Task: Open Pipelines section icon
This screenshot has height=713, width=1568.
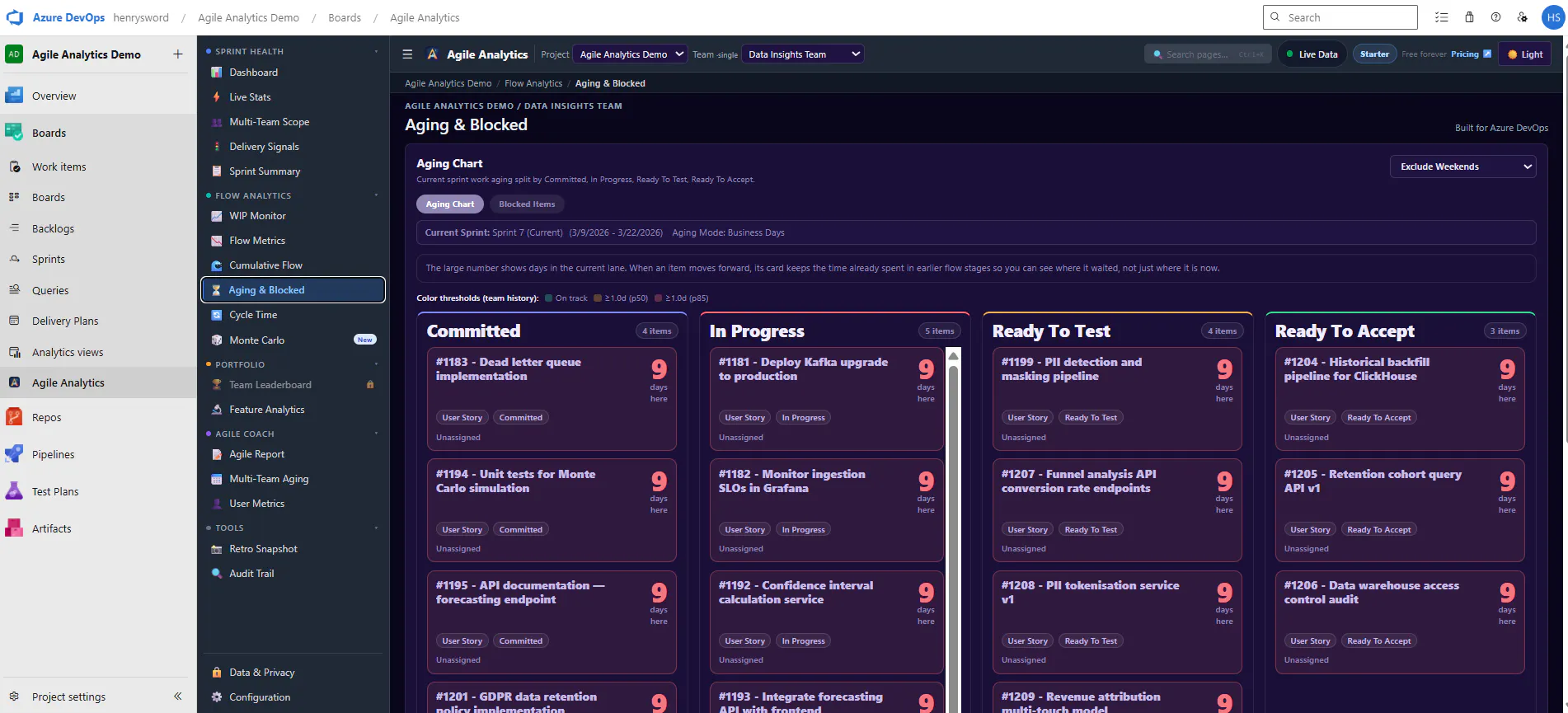Action: (14, 454)
